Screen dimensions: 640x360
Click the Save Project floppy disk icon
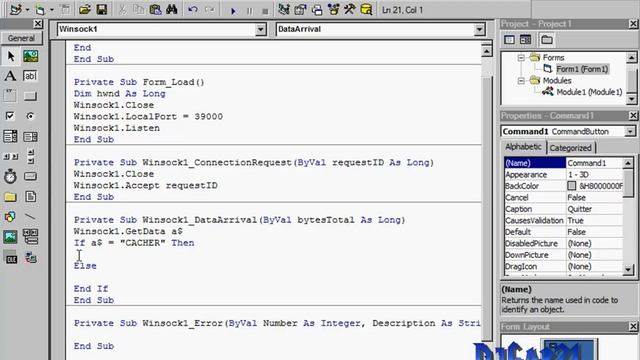[x=102, y=9]
